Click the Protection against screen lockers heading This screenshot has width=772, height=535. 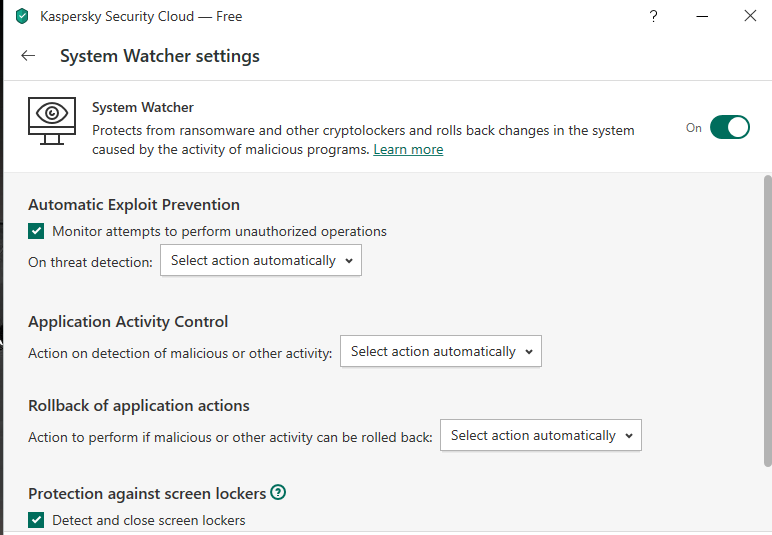pos(147,493)
